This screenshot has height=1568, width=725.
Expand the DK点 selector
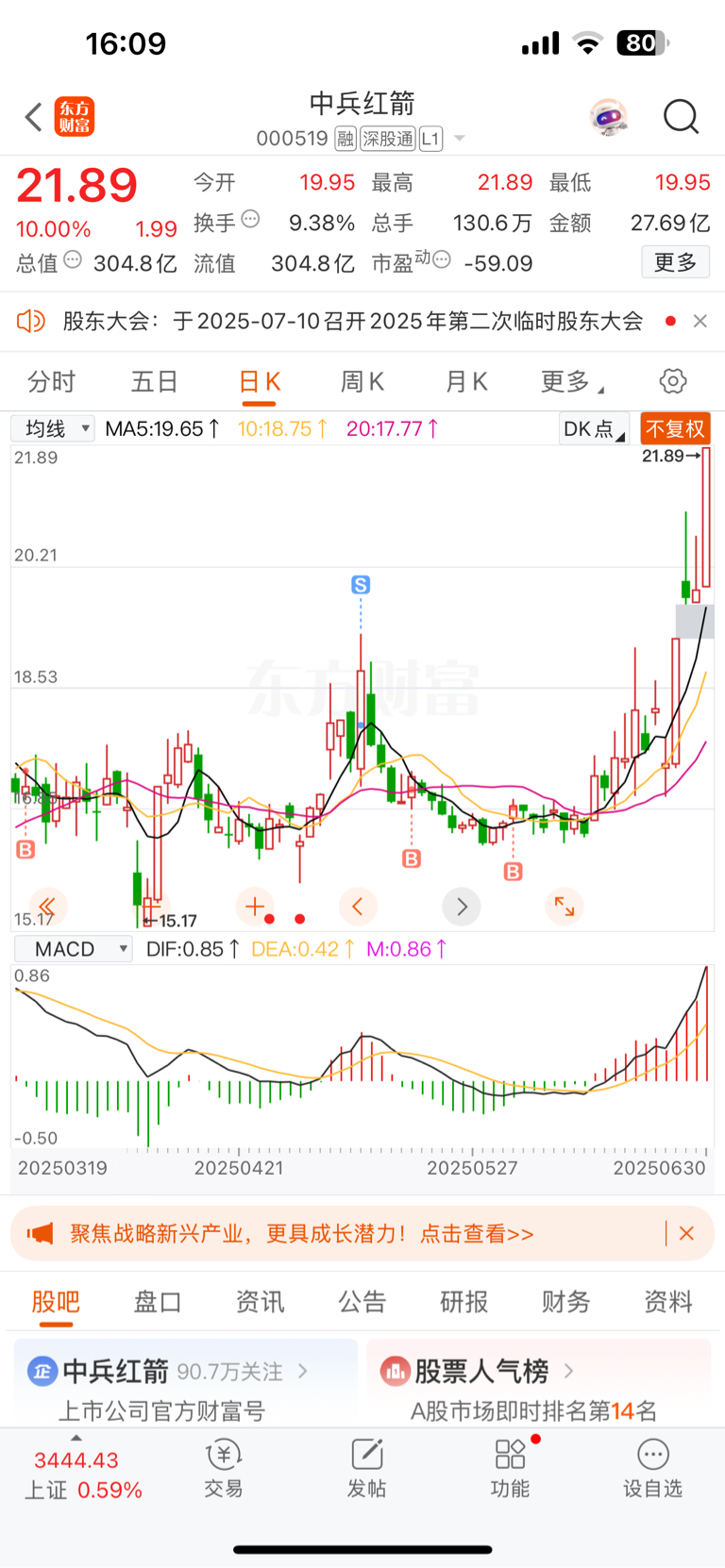pyautogui.click(x=593, y=429)
